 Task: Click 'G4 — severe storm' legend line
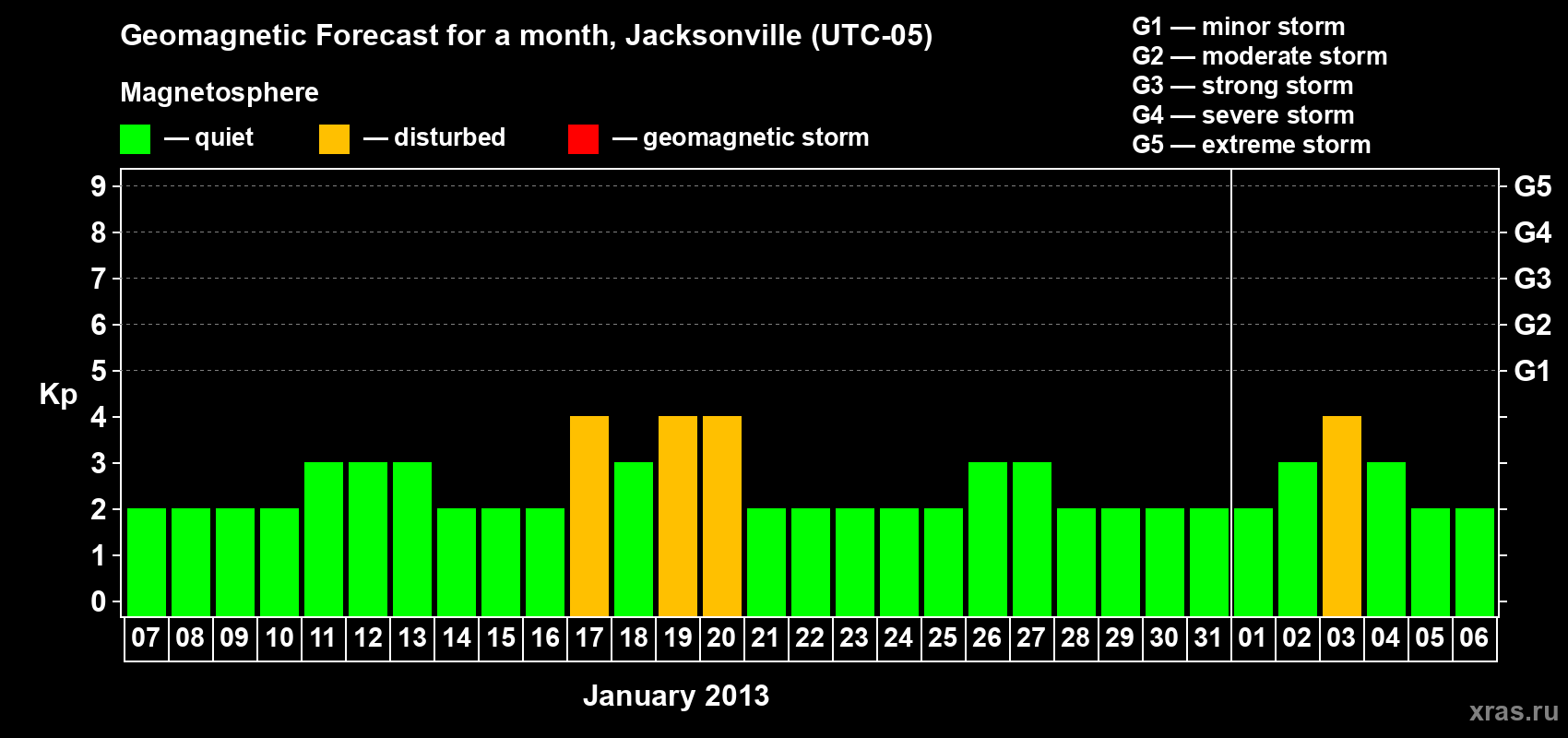1243,115
